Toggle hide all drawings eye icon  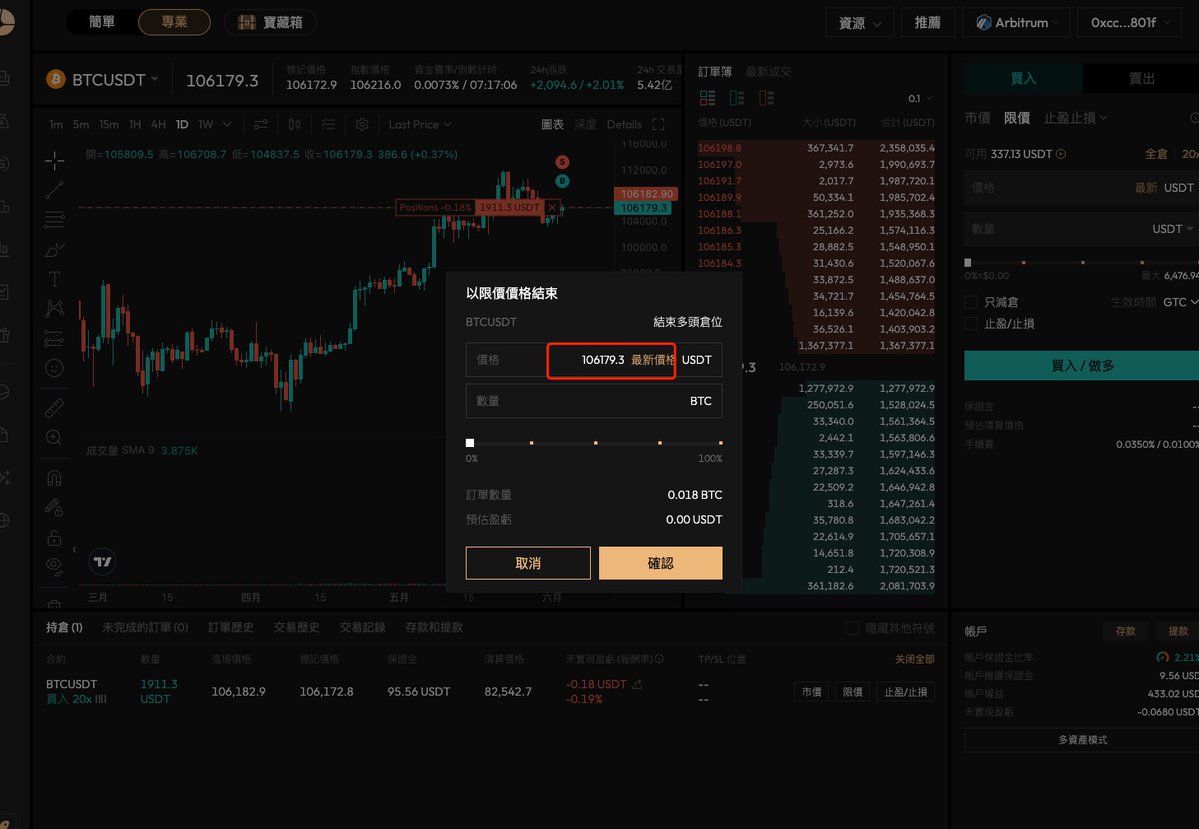coord(54,565)
